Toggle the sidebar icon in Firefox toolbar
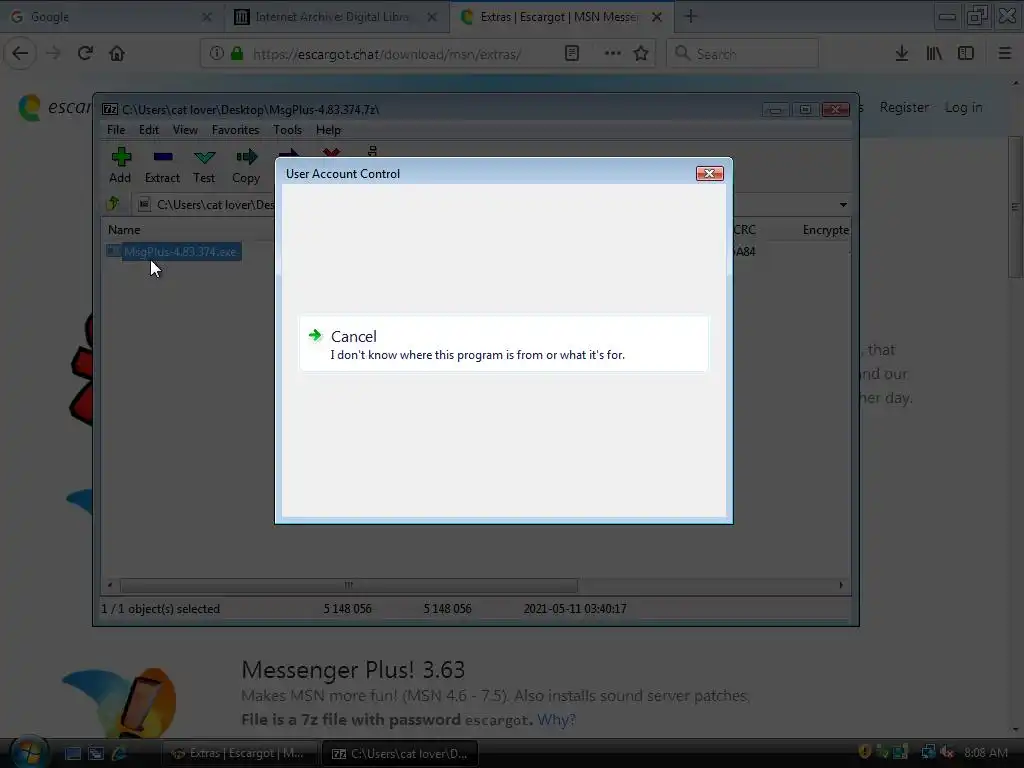 (x=966, y=54)
